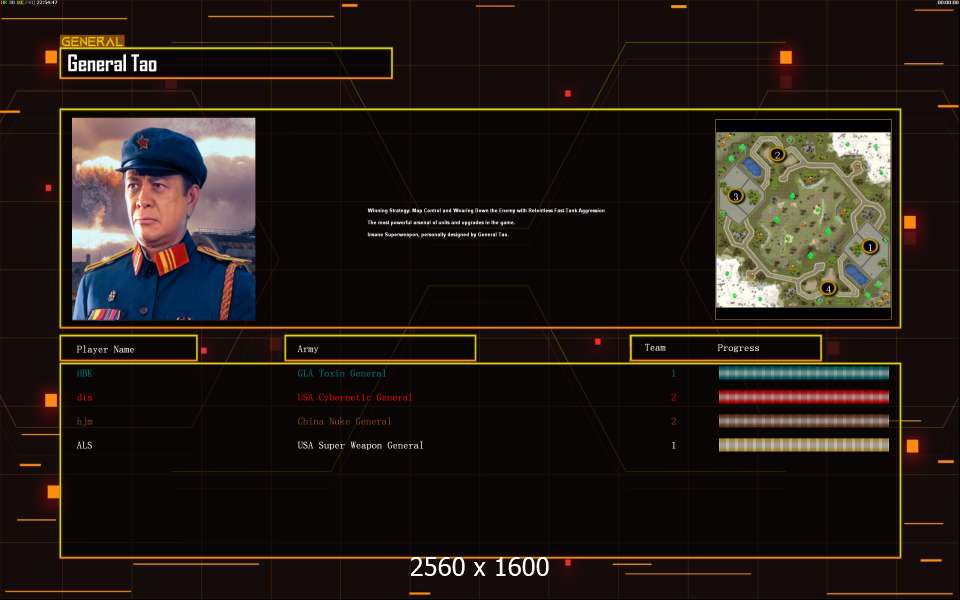Image resolution: width=960 pixels, height=600 pixels.
Task: Click the 'most powerful arsenal' description line
Action: click(x=441, y=222)
